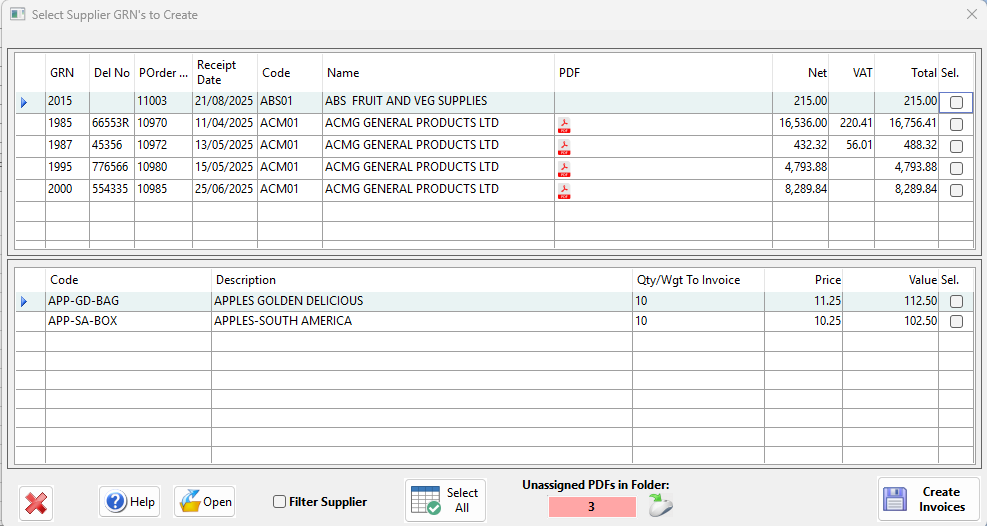Tick the checkbox for APPLES-SOUTH AMERICA
This screenshot has width=987, height=526.
(x=956, y=322)
